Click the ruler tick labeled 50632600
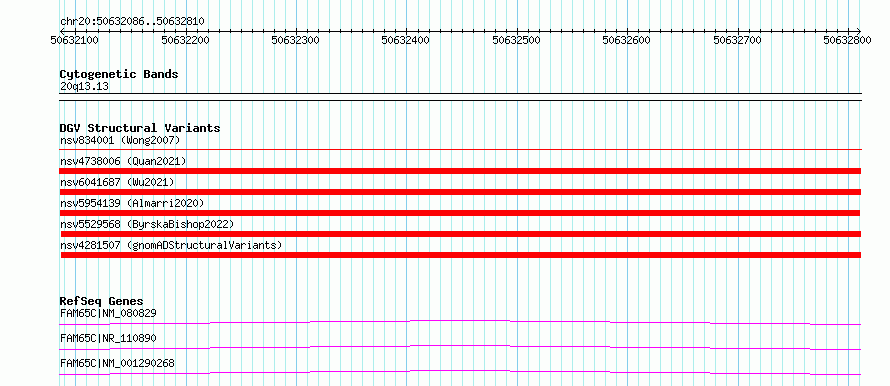Viewport: 890px width, 386px height. click(x=626, y=40)
